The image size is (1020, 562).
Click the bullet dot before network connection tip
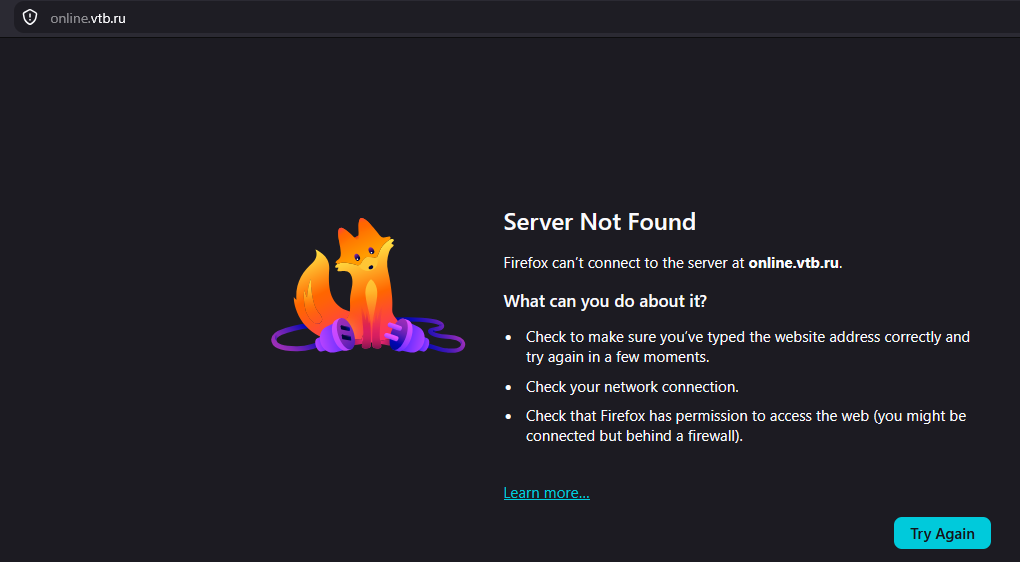pyautogui.click(x=509, y=387)
